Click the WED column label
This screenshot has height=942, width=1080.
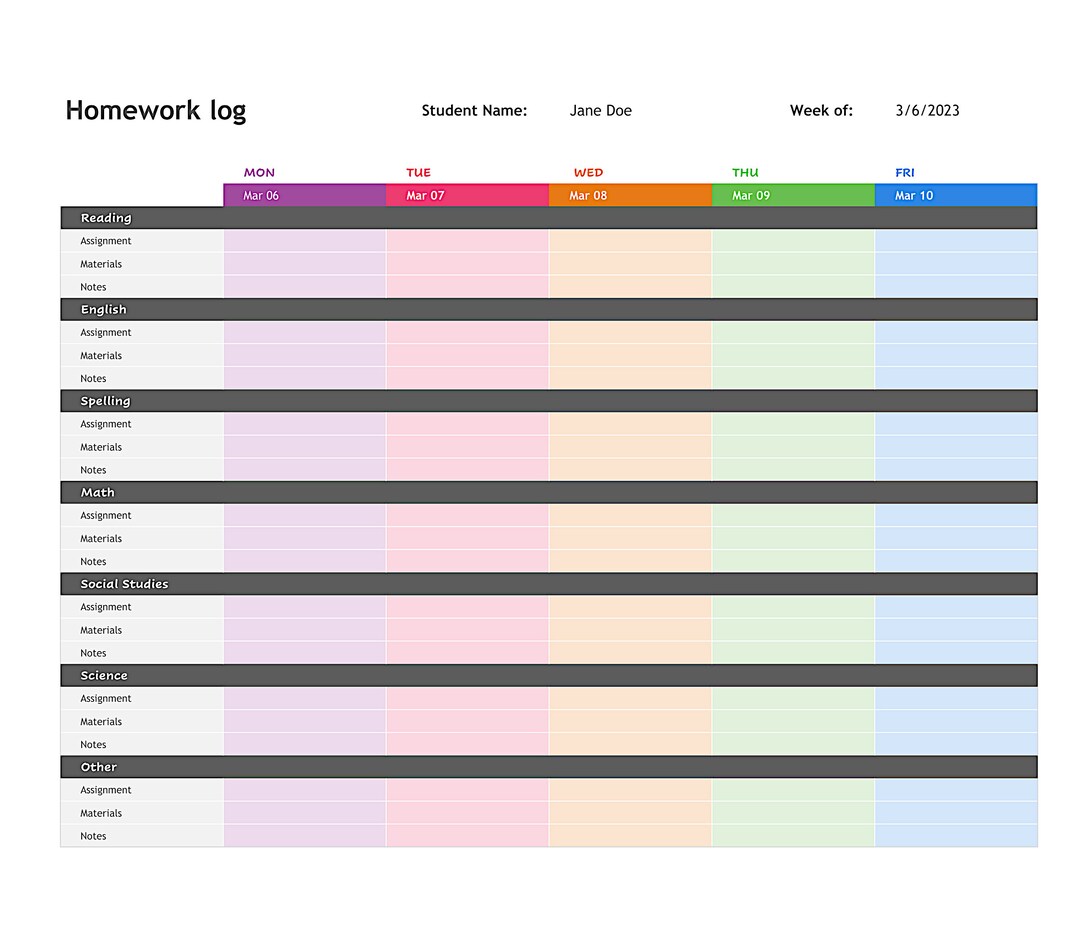[588, 172]
